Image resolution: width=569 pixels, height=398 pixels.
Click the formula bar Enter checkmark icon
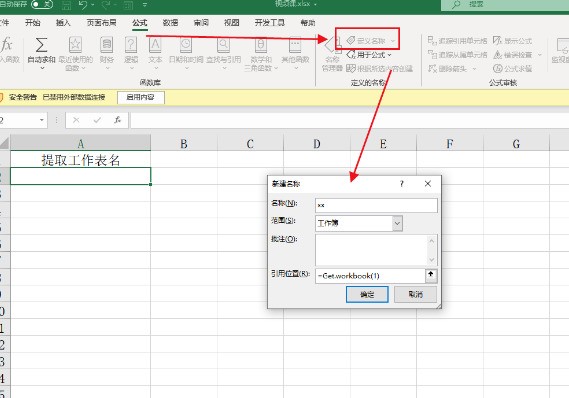pos(97,120)
